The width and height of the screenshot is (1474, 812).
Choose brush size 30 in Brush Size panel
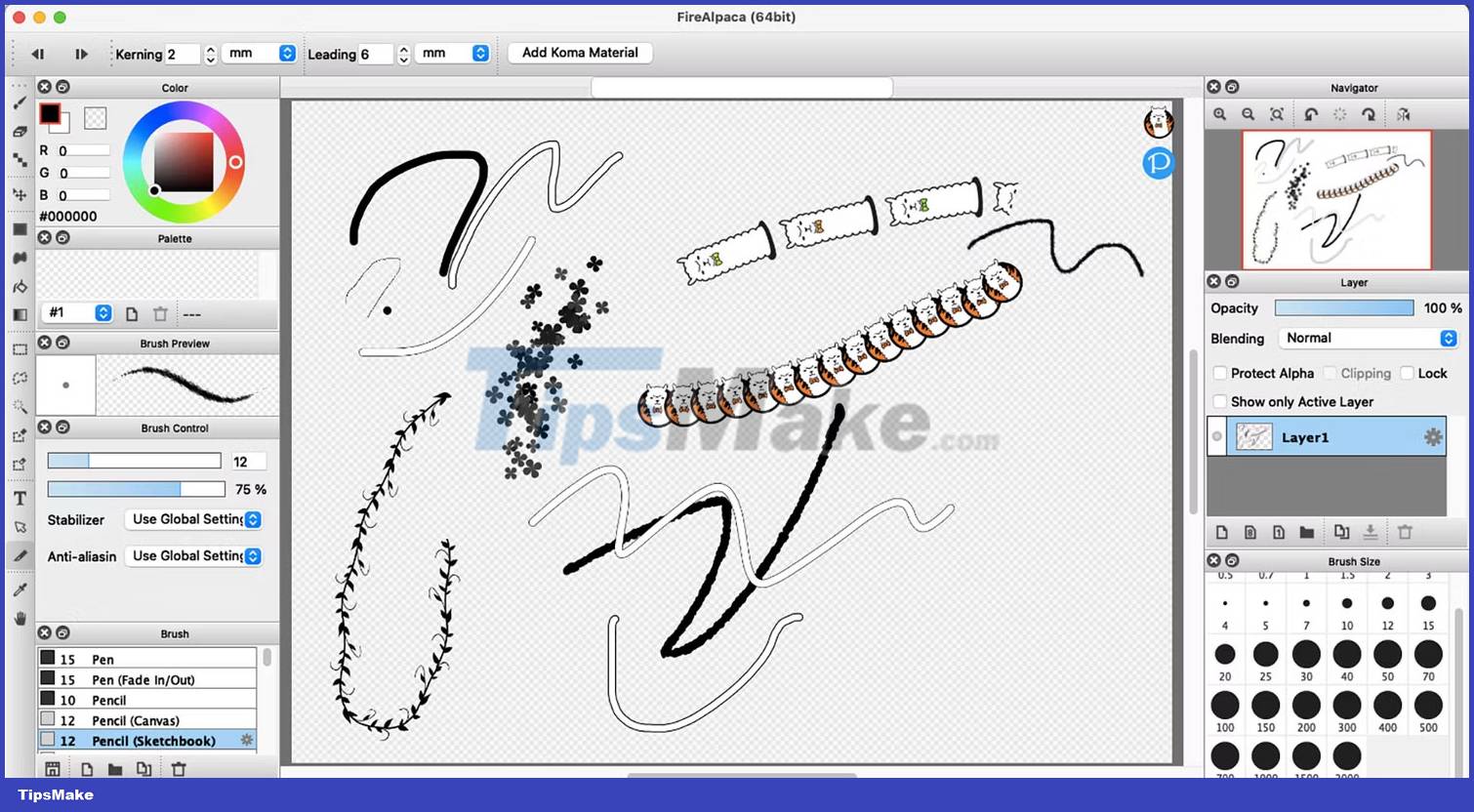tap(1306, 655)
